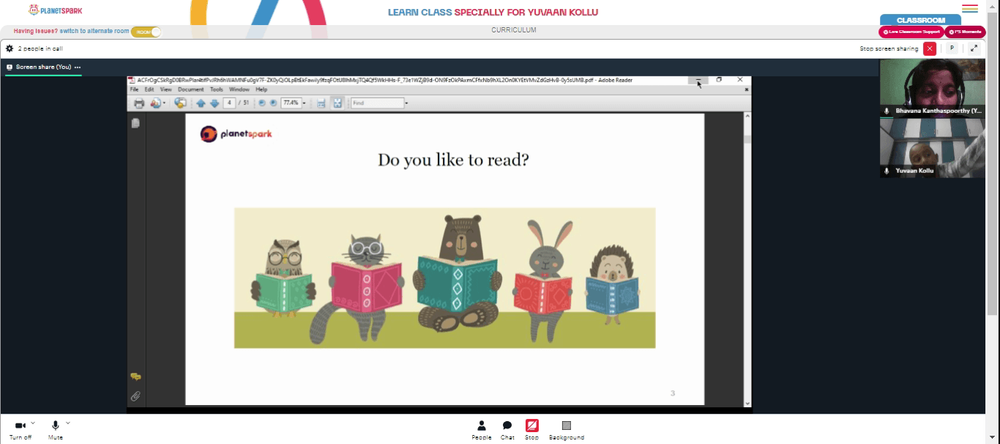Open Screen share tab options dots
The height and width of the screenshot is (444, 1000).
pos(77,67)
